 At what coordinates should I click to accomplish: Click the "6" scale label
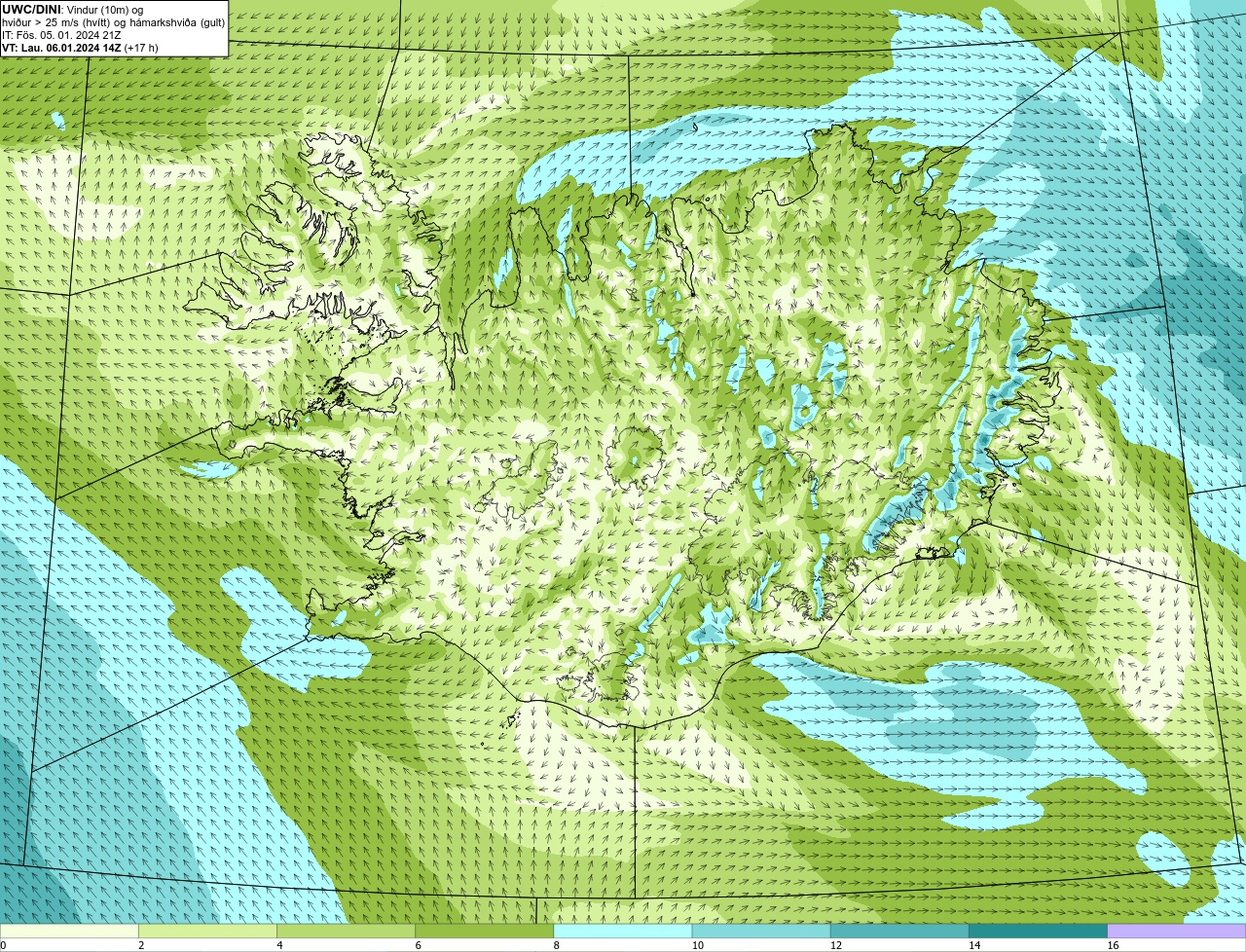point(419,945)
